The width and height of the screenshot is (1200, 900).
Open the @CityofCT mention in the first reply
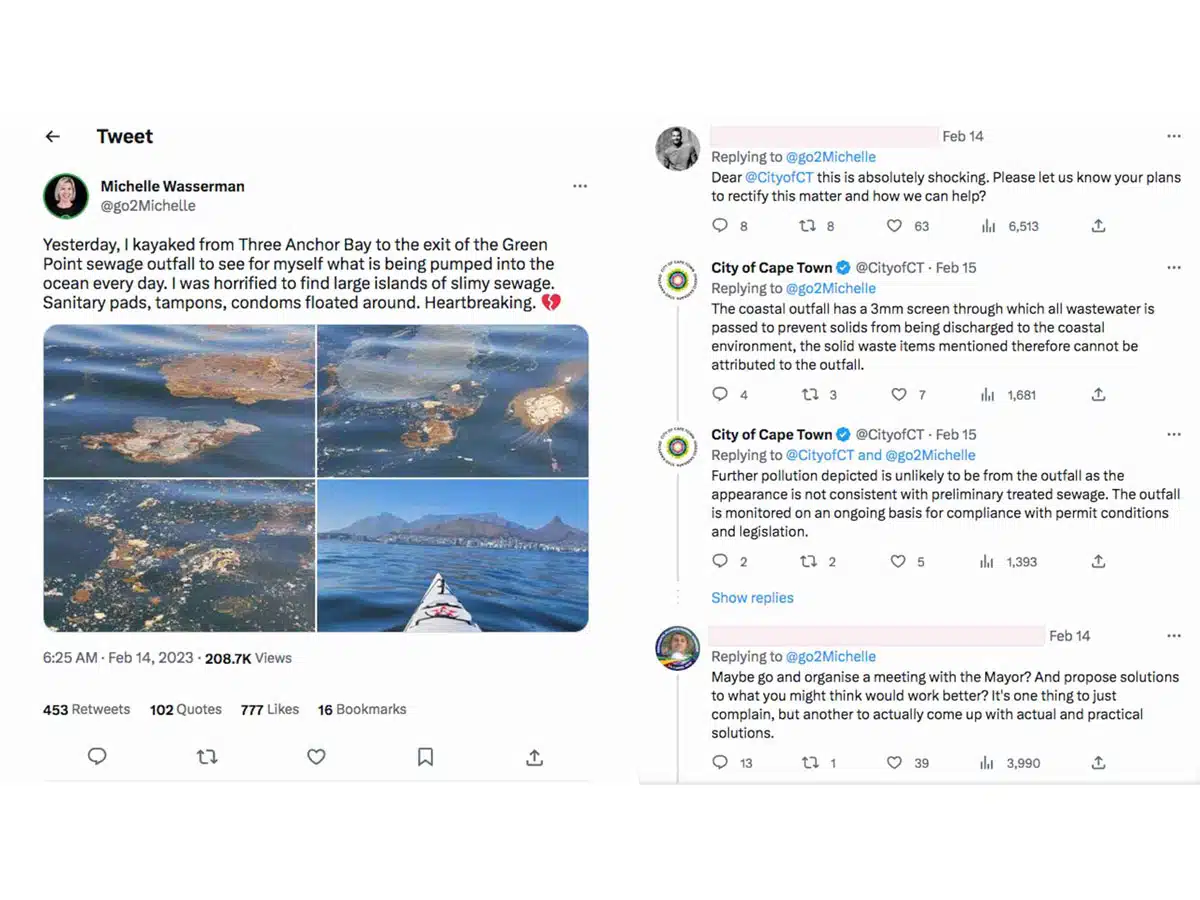point(779,177)
